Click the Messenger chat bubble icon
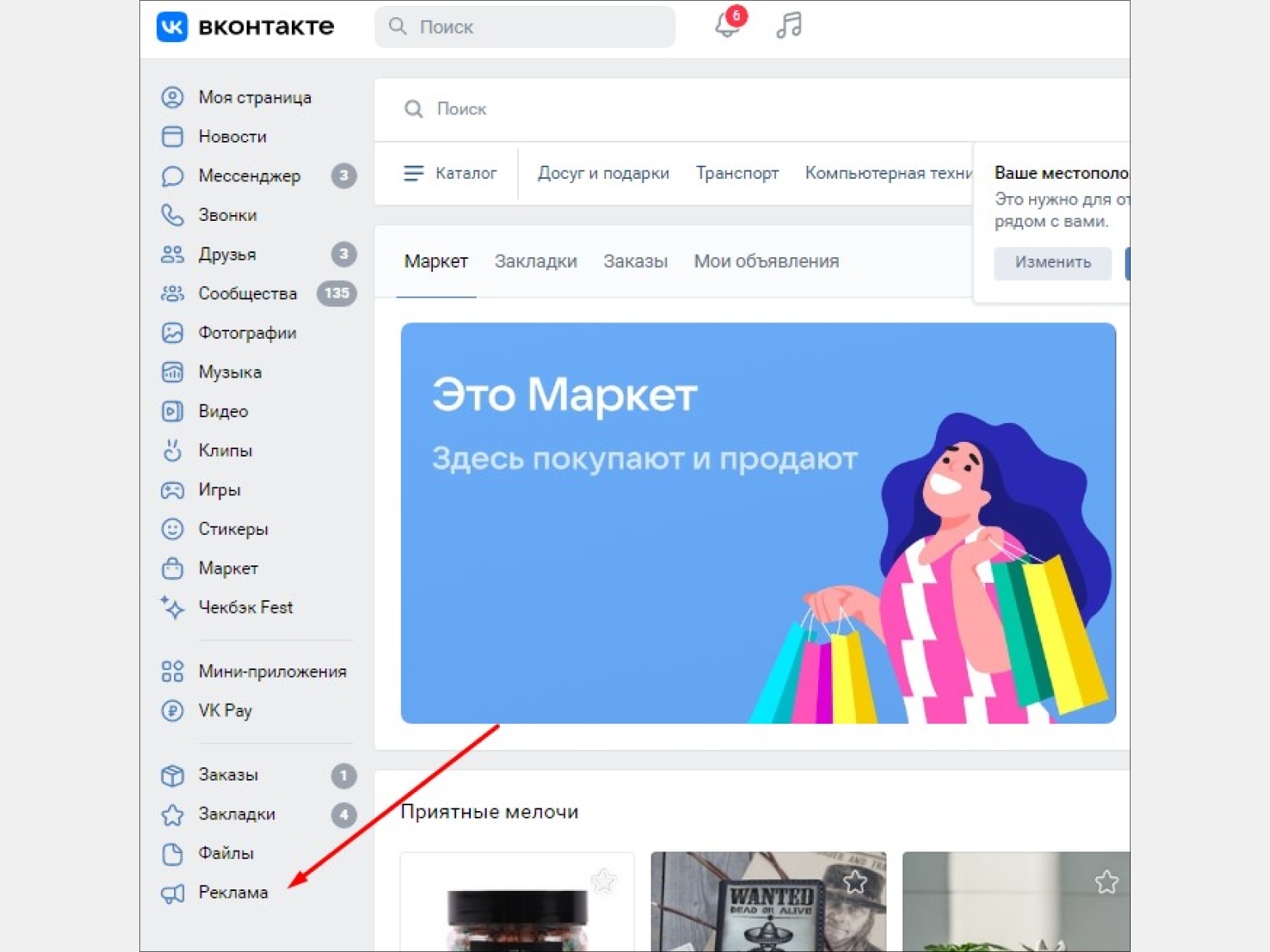 click(172, 176)
